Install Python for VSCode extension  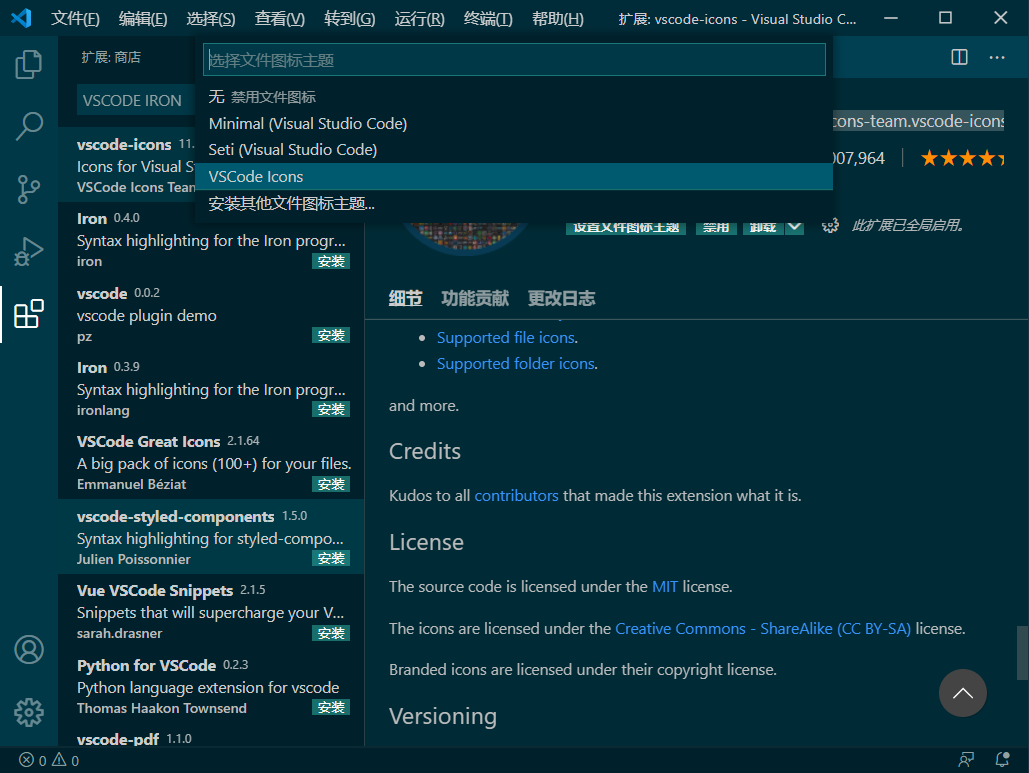[x=331, y=707]
